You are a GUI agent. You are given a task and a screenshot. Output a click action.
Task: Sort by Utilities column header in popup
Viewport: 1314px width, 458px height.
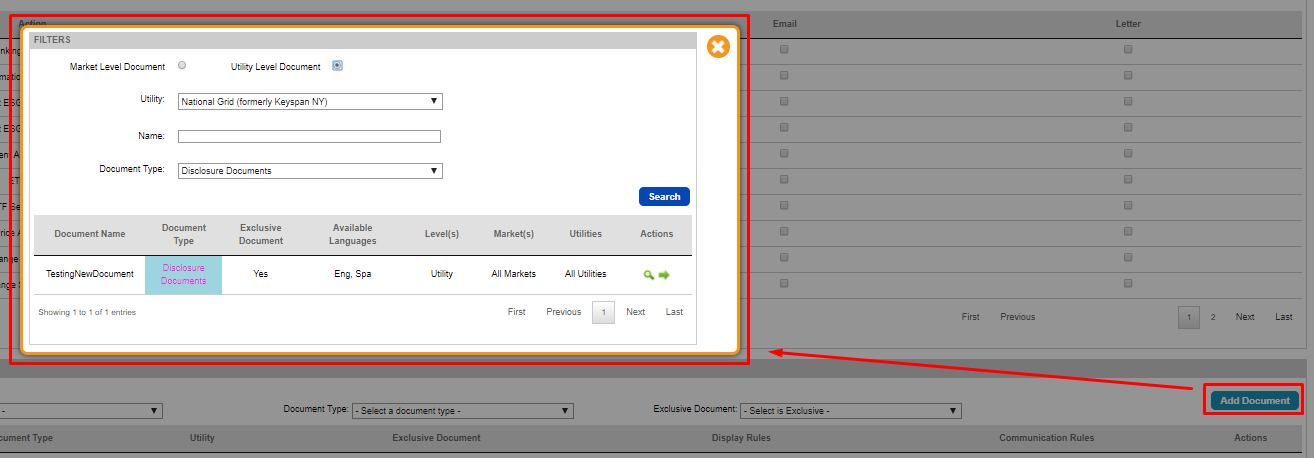(586, 234)
